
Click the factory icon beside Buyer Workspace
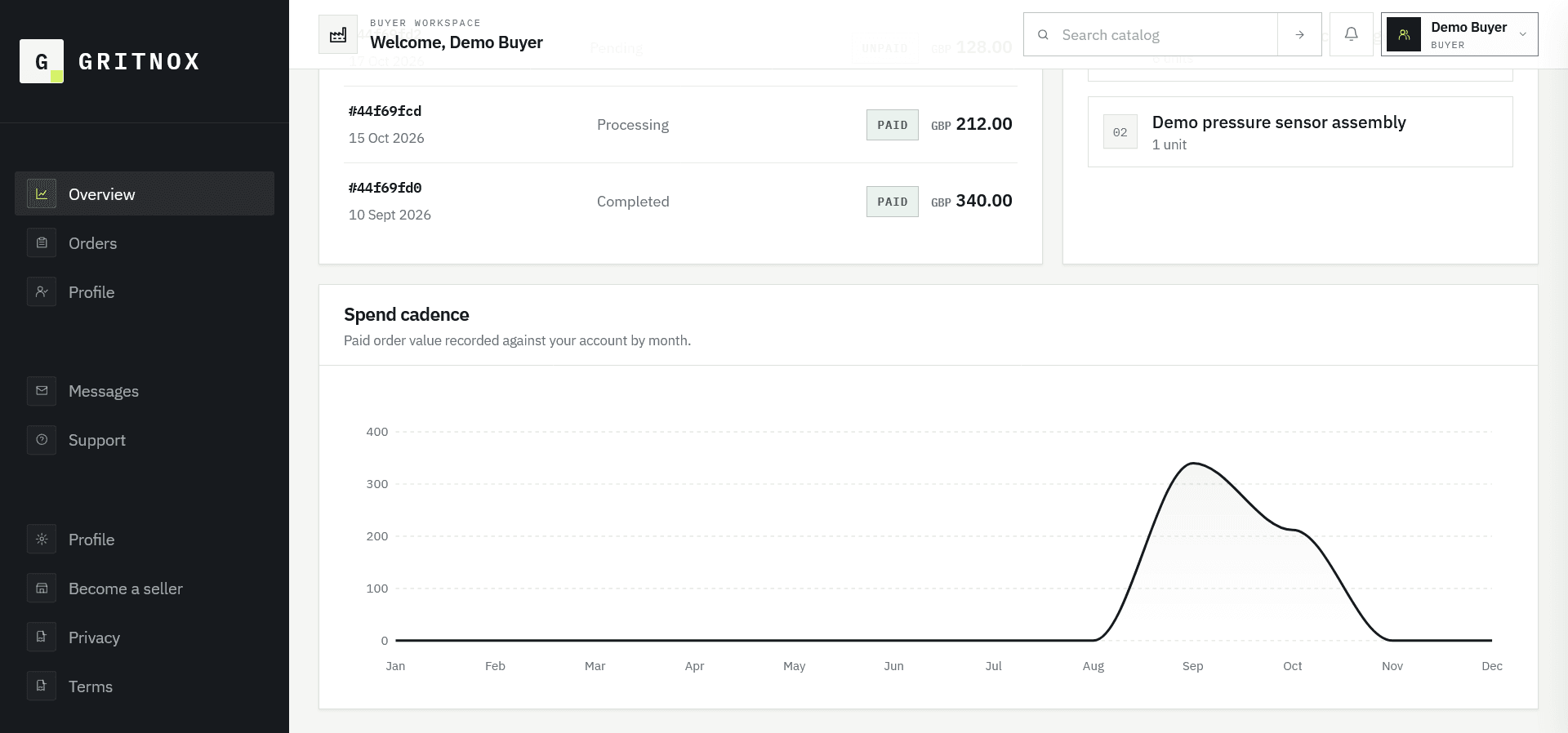pos(338,34)
